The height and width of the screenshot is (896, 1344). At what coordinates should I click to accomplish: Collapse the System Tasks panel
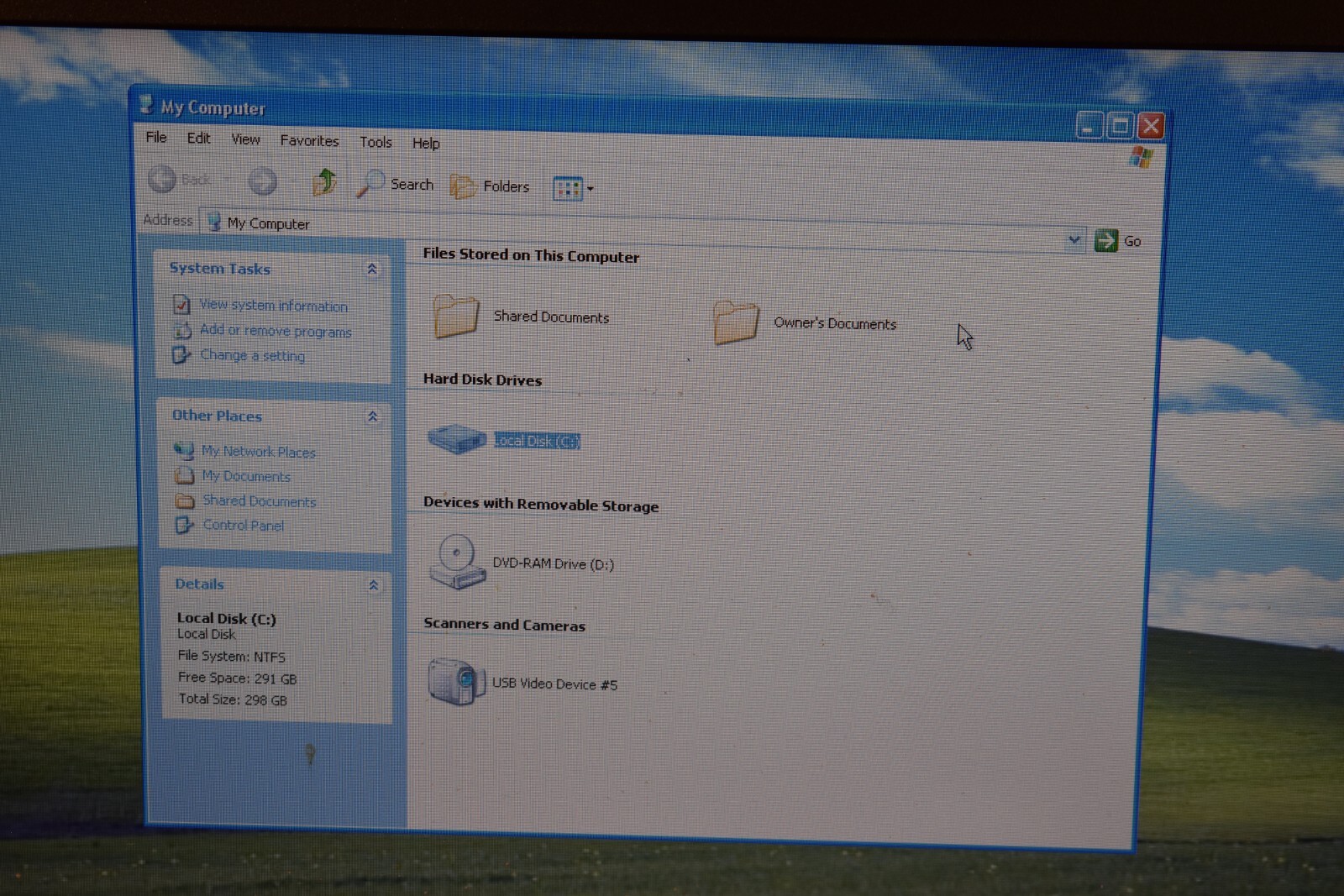point(371,269)
